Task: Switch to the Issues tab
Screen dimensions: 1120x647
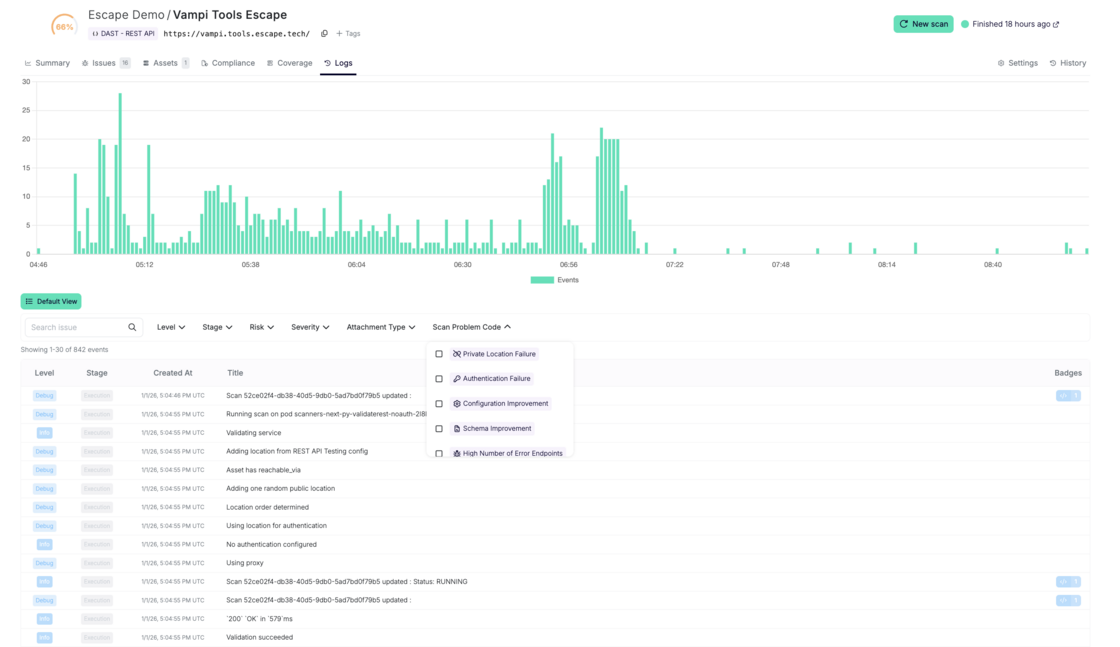Action: [x=105, y=63]
